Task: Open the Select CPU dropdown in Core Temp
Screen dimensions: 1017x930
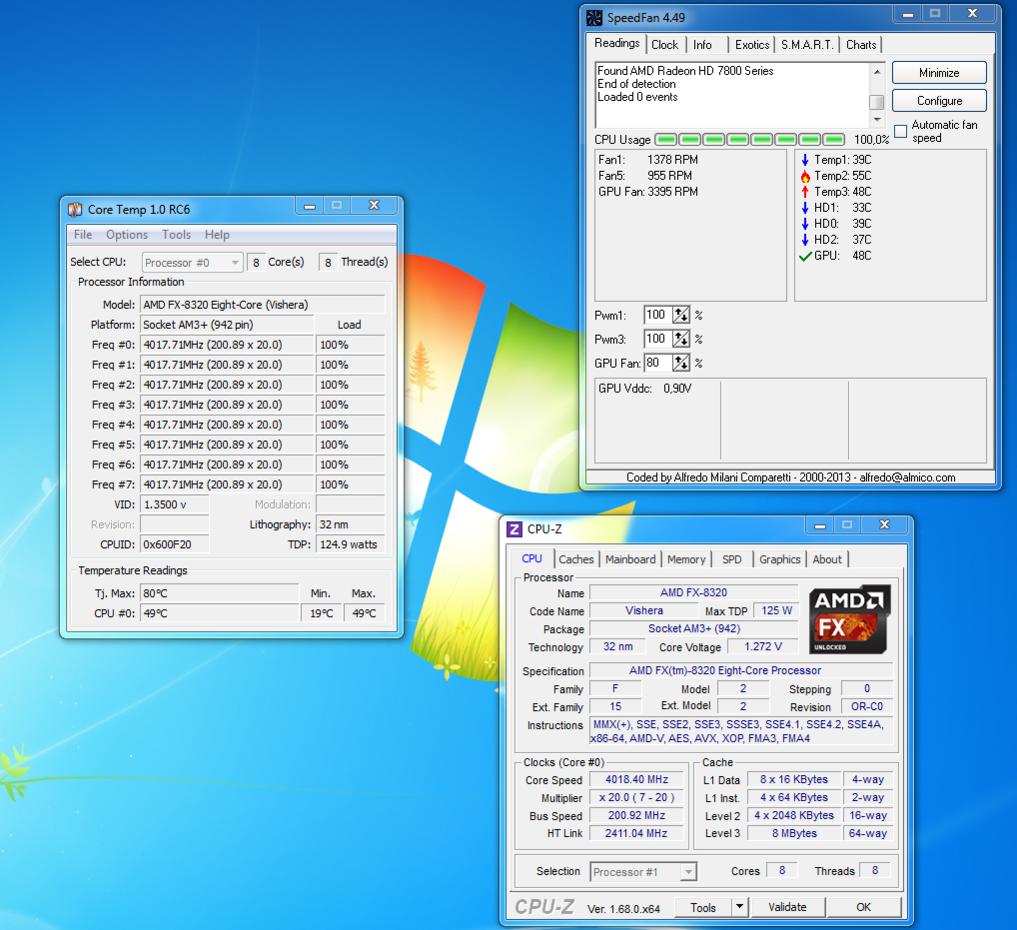Action: pyautogui.click(x=192, y=263)
